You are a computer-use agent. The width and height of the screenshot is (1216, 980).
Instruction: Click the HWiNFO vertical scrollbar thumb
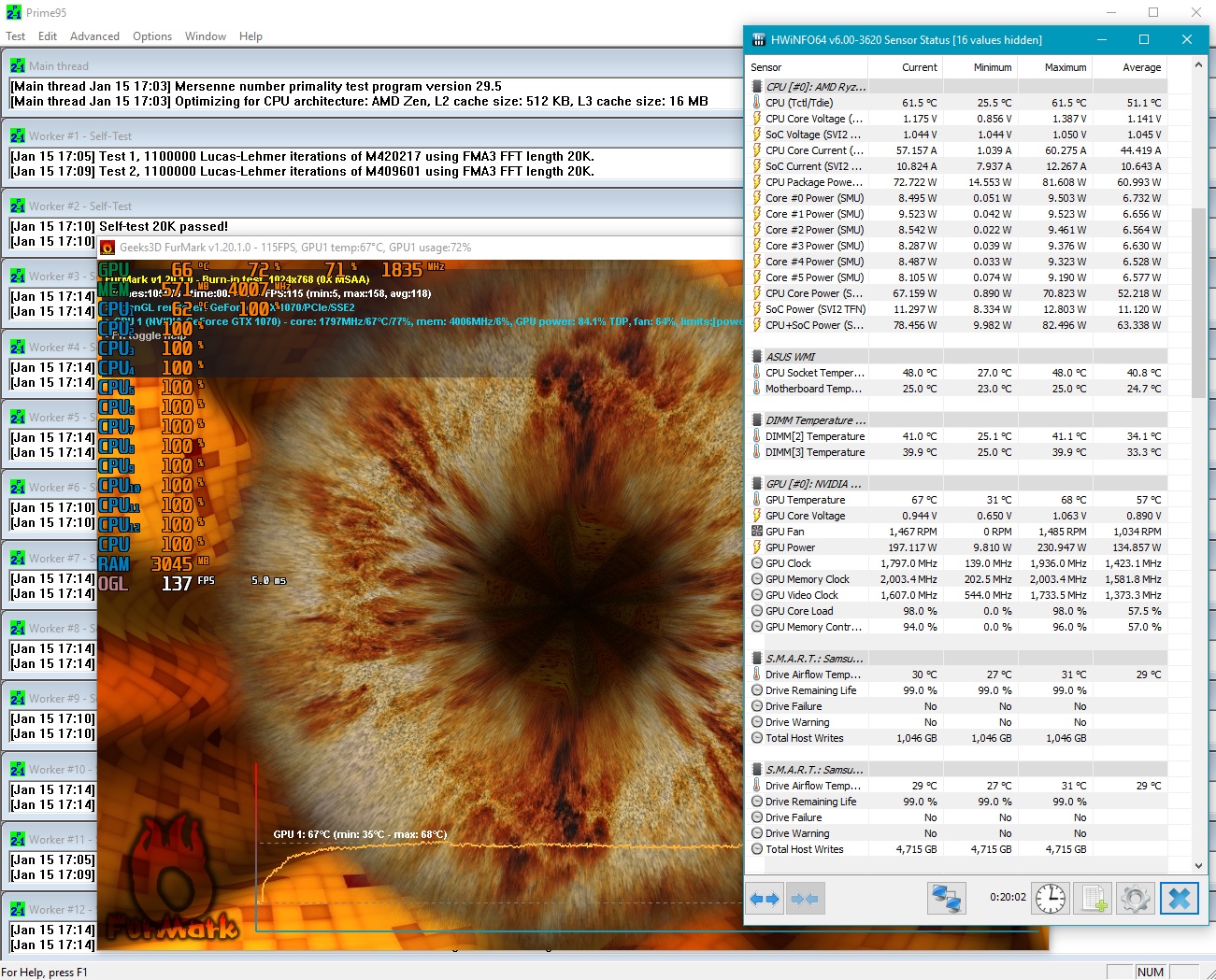1199,302
